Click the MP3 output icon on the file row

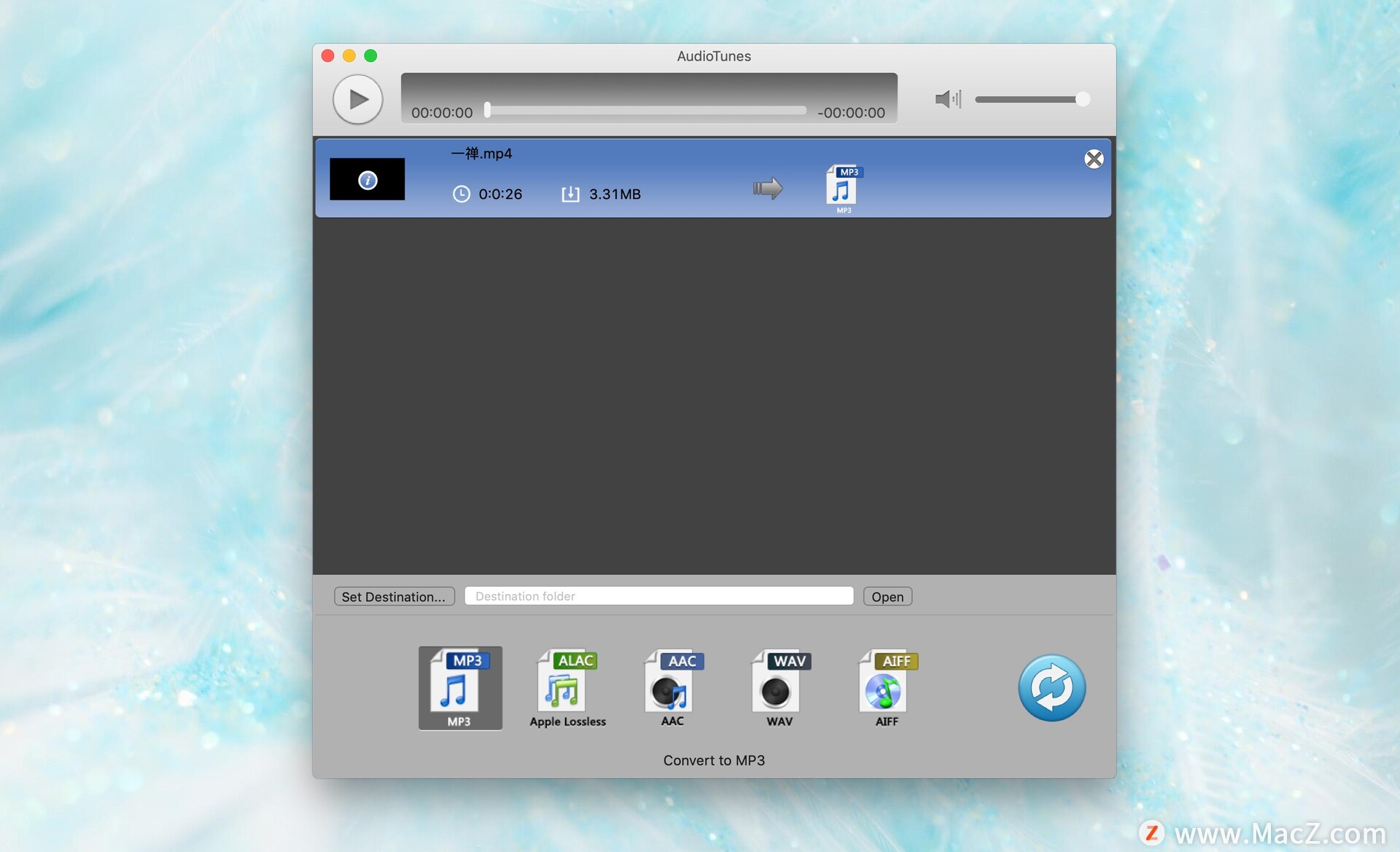point(843,188)
